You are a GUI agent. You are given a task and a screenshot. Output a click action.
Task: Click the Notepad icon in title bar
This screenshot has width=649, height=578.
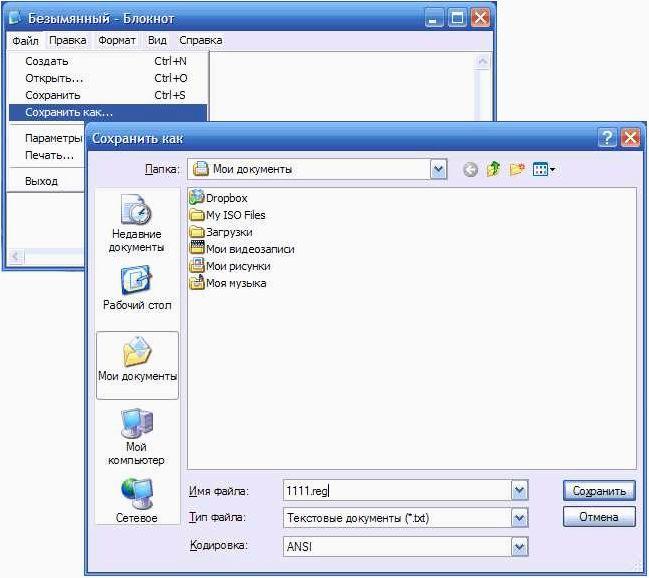pyautogui.click(x=15, y=18)
